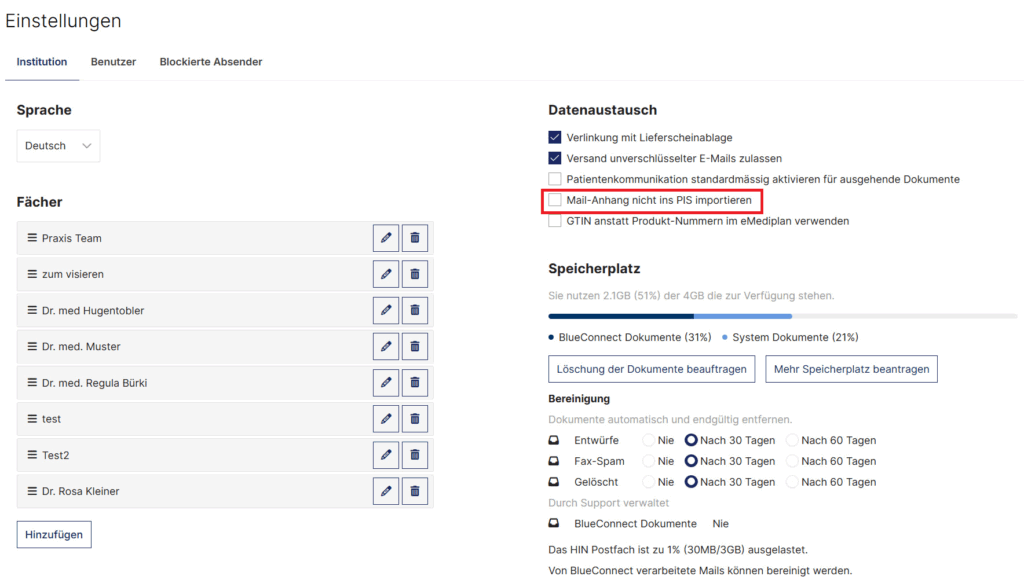The width and height of the screenshot is (1024, 580).
Task: Grab the drag handle of test folder
Action: point(32,419)
